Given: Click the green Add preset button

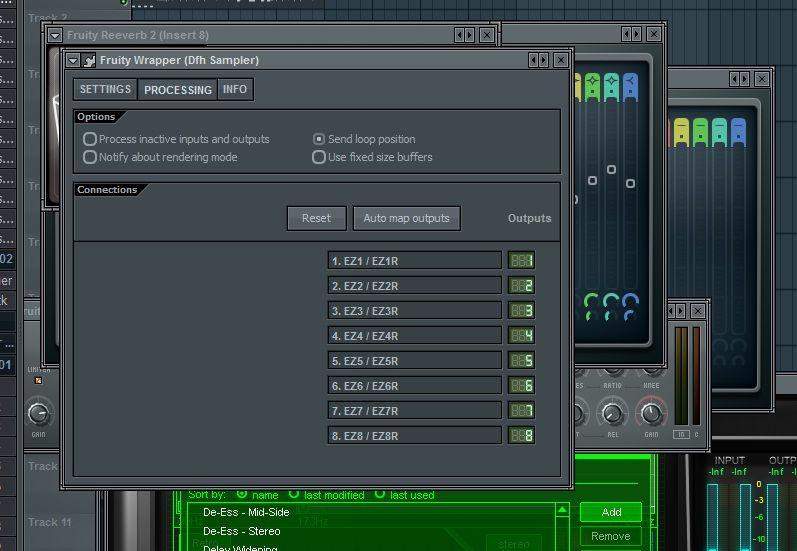Looking at the screenshot, I should tap(610, 512).
